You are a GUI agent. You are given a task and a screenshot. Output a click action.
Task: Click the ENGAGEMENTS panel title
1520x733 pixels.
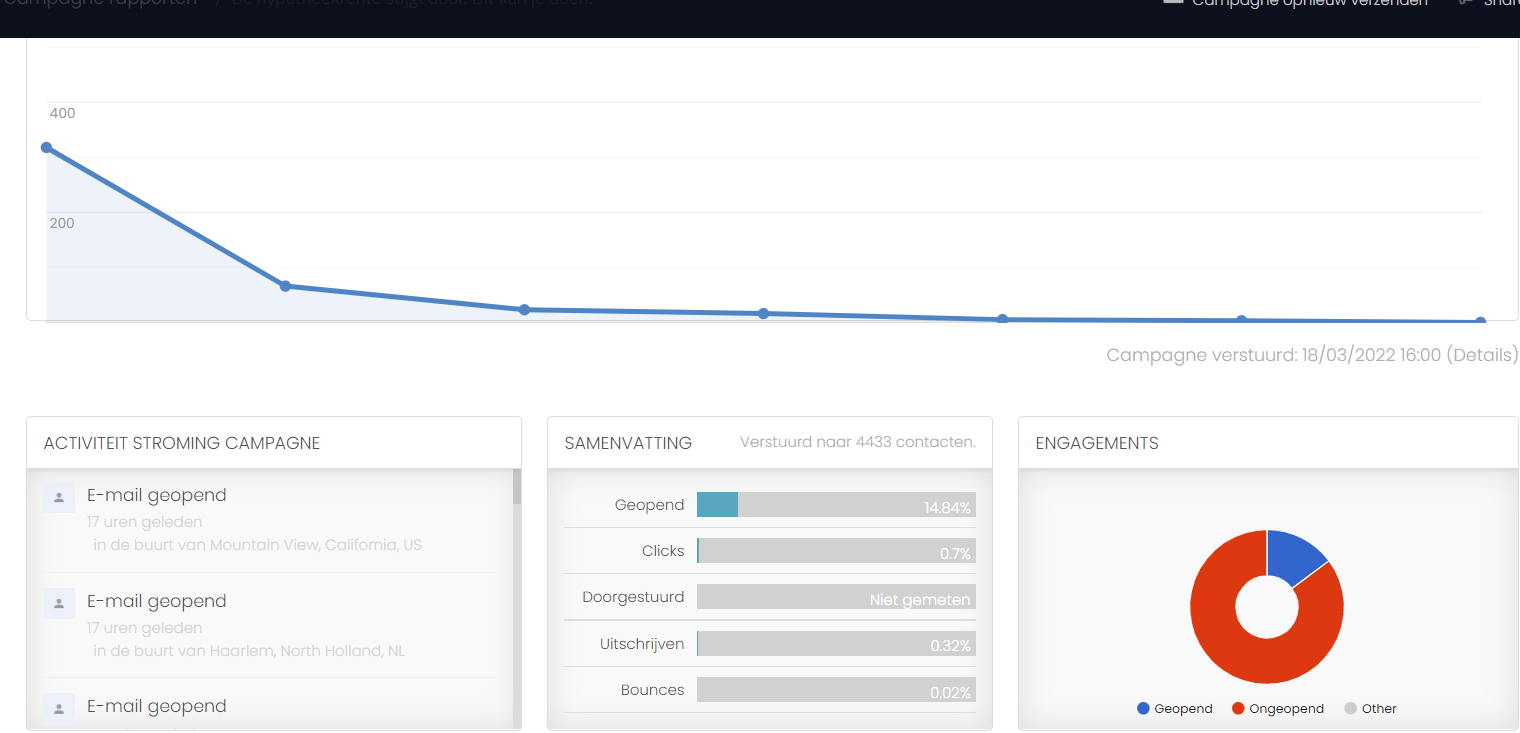point(1097,443)
